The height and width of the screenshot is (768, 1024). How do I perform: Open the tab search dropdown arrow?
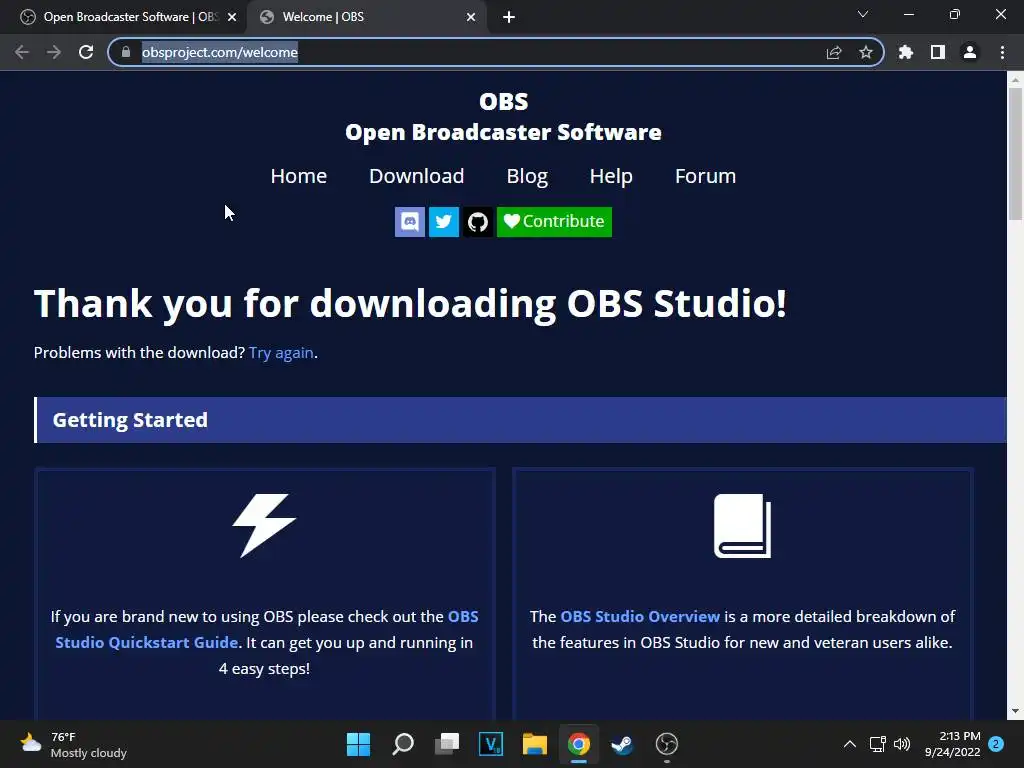(863, 14)
